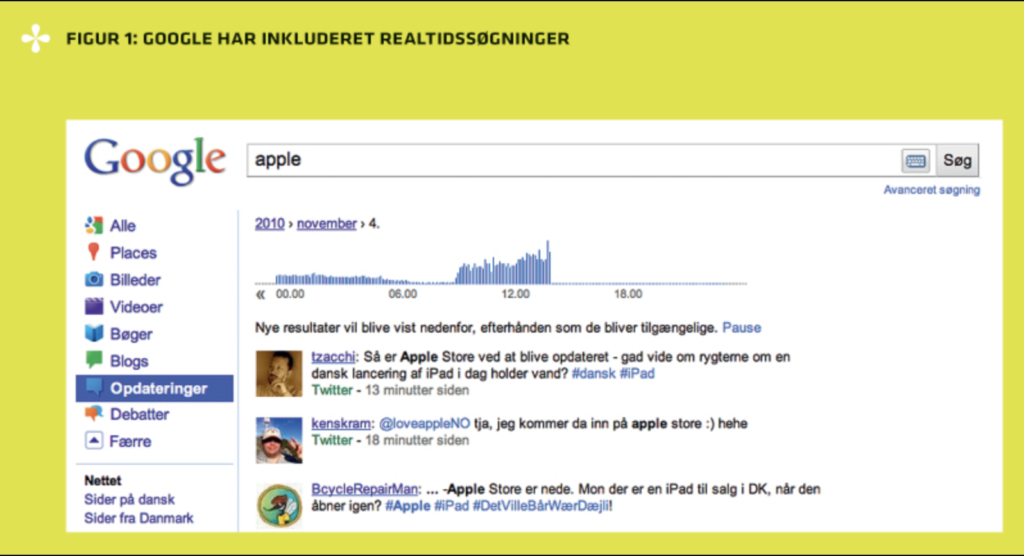Image resolution: width=1024 pixels, height=556 pixels.
Task: Click the Videoer film icon
Action: 94,307
